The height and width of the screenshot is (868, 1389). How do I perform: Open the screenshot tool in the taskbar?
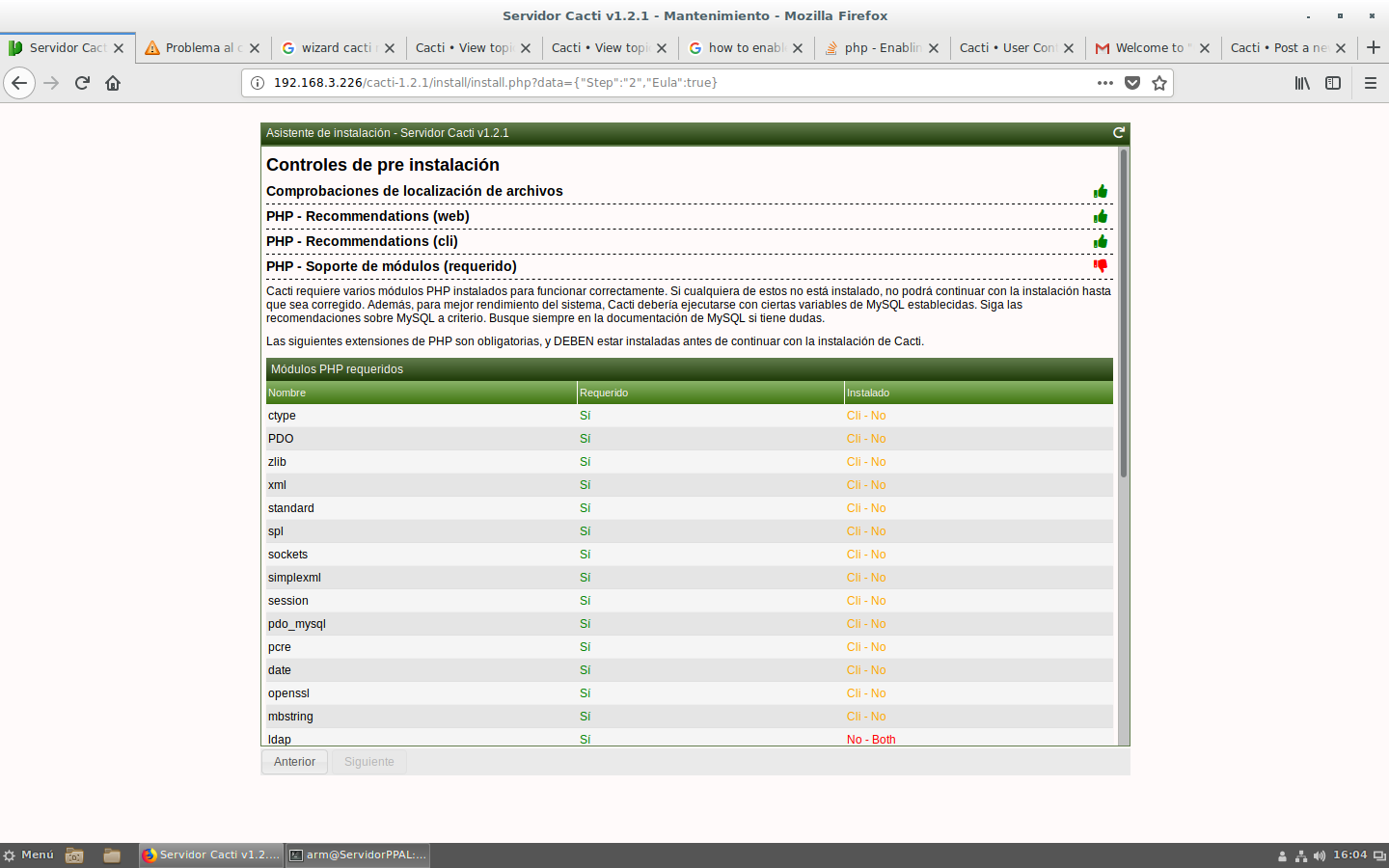[74, 855]
